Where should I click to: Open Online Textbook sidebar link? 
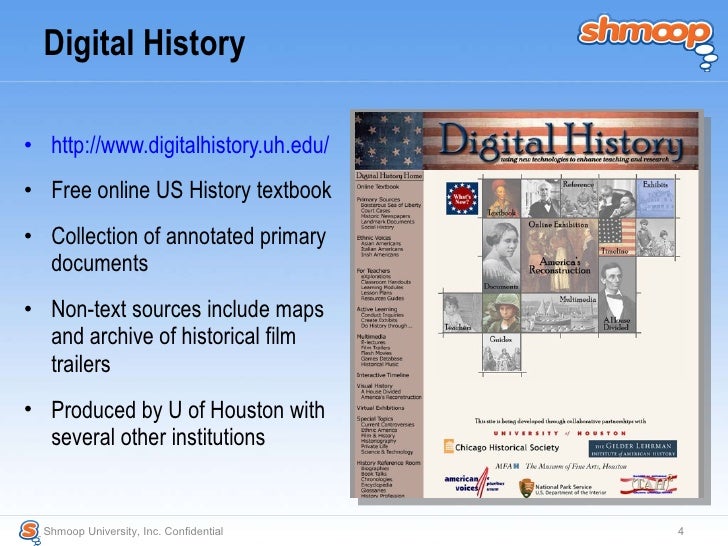377,187
